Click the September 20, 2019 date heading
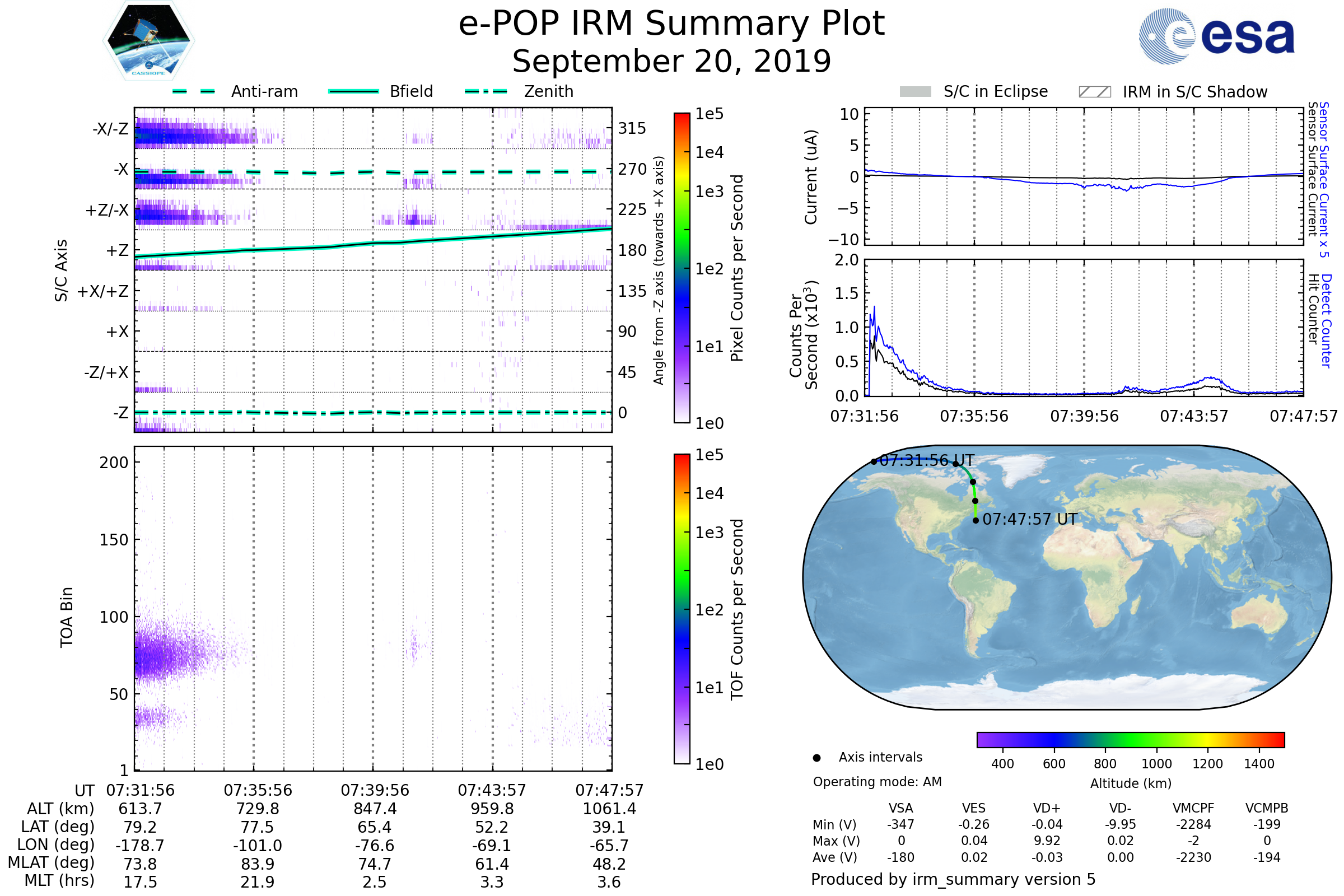The height and width of the screenshot is (896, 1344). 671,62
